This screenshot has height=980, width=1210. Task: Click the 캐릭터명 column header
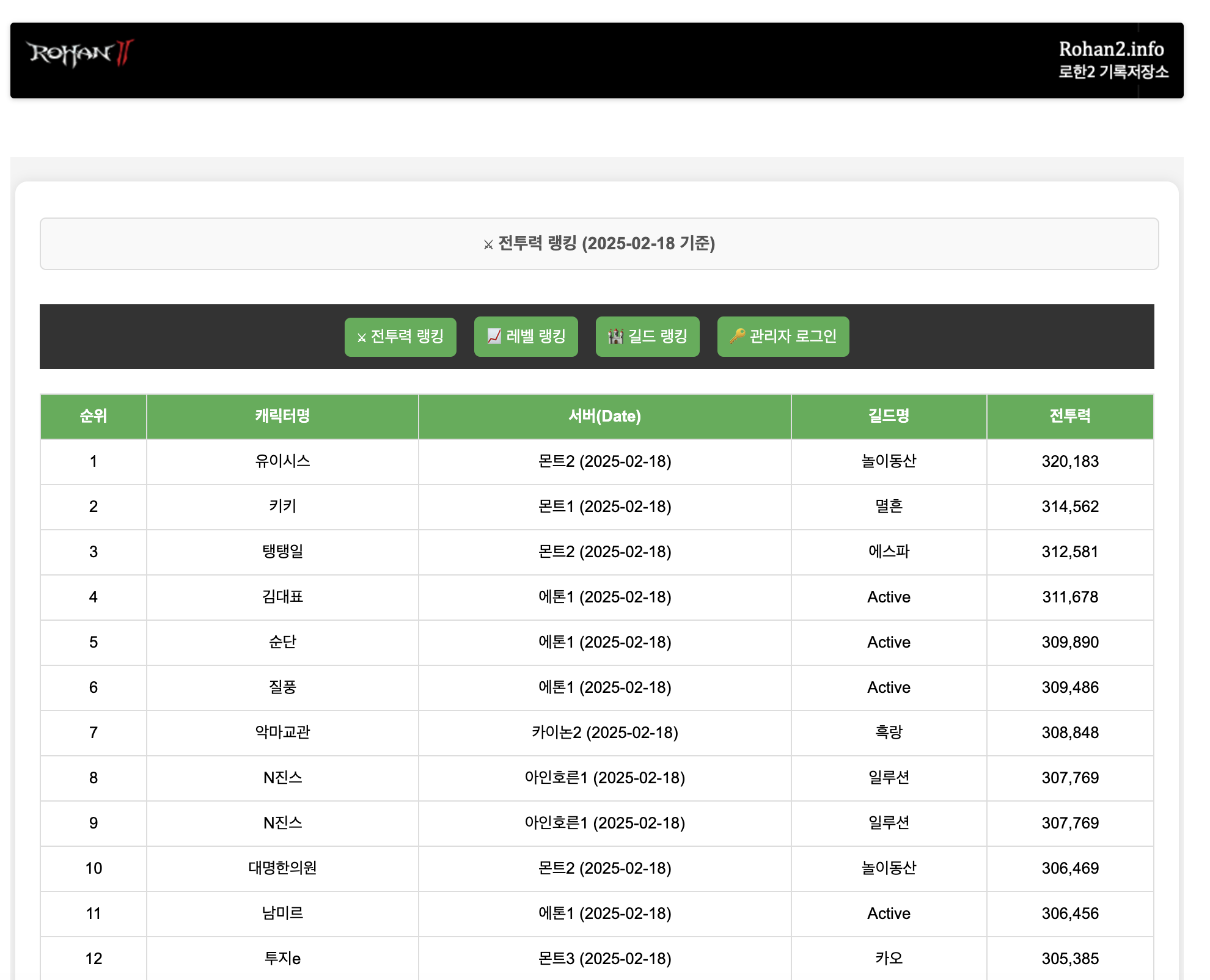(x=282, y=416)
